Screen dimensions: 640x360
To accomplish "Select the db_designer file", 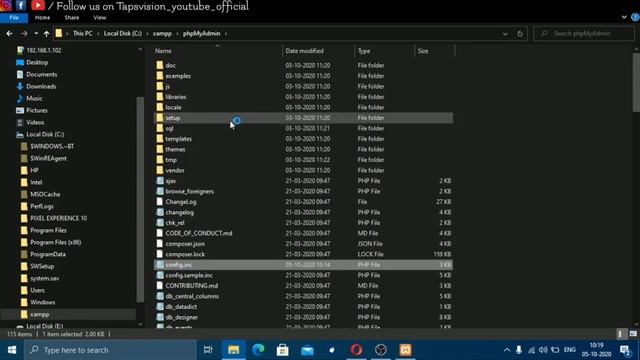I will click(x=303, y=317).
